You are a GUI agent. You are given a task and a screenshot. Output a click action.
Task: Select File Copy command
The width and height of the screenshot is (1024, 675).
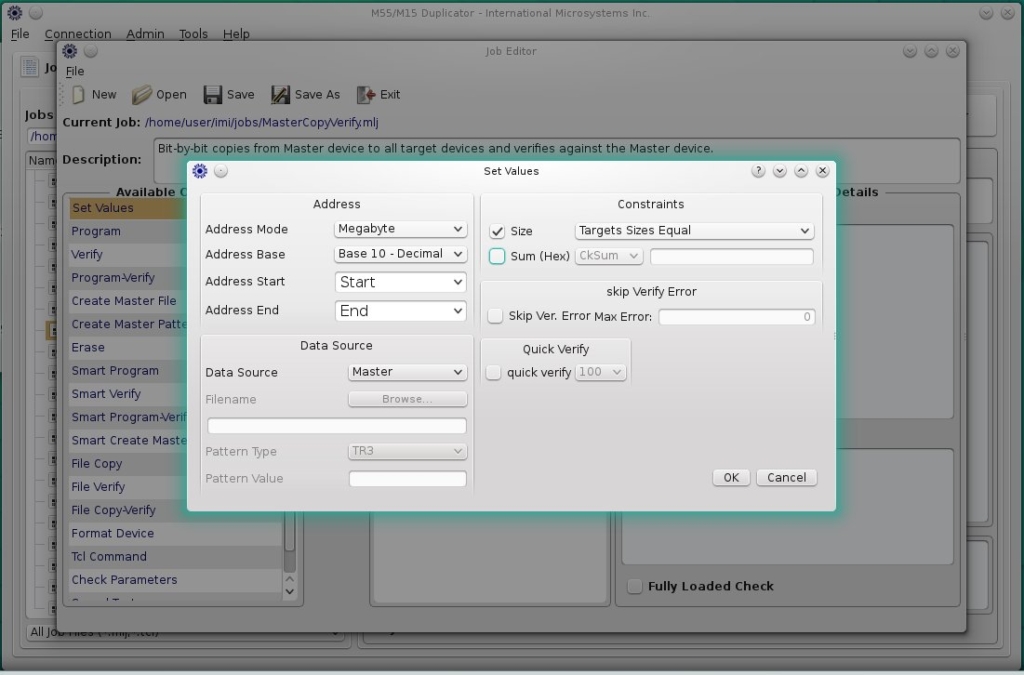[129, 463]
